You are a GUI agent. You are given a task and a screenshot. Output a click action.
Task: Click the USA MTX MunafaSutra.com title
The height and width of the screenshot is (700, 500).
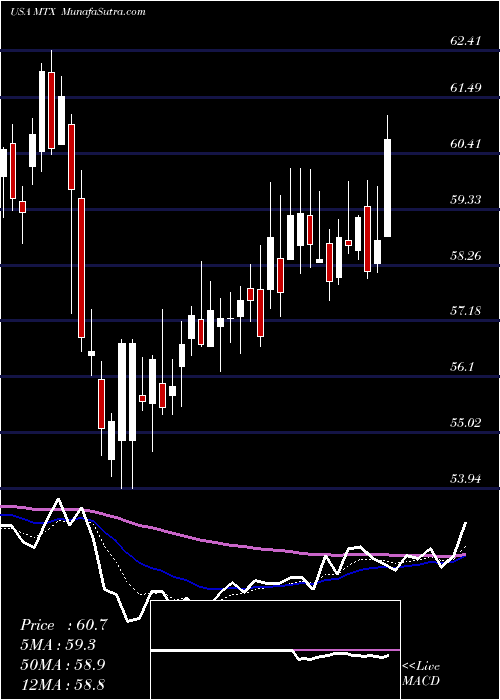coord(78,12)
